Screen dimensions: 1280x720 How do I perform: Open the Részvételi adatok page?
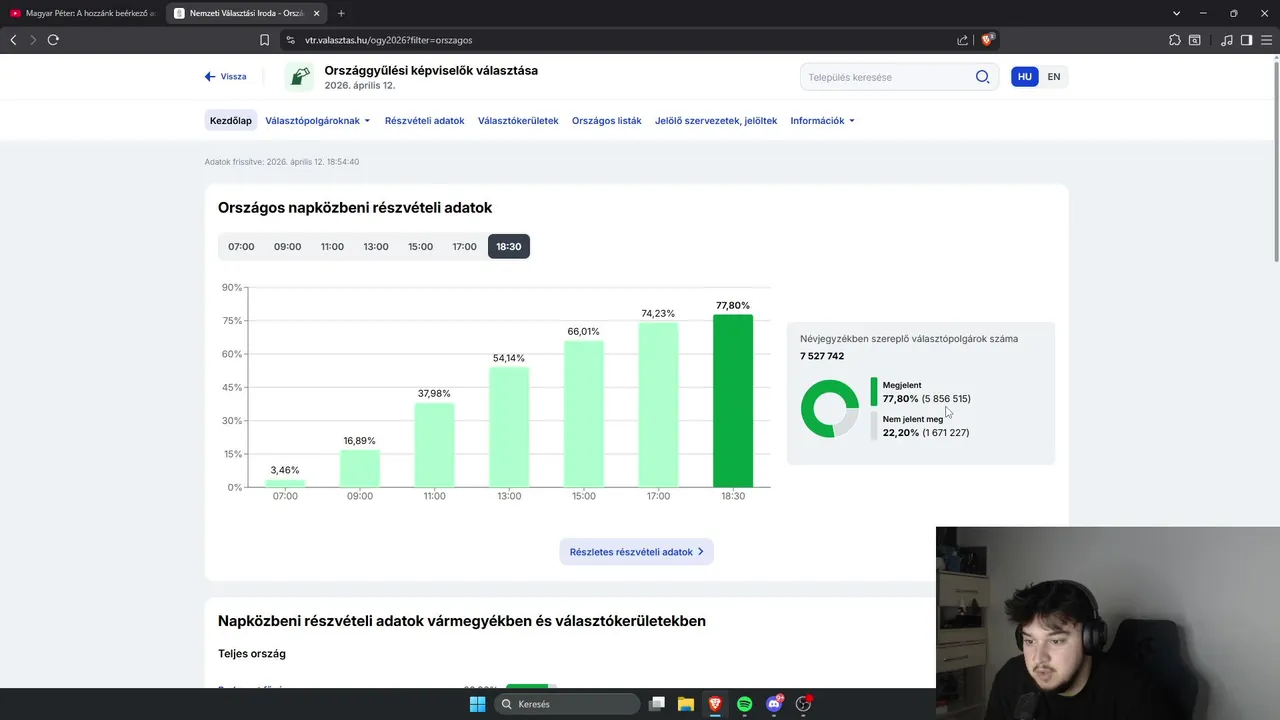[x=425, y=121]
